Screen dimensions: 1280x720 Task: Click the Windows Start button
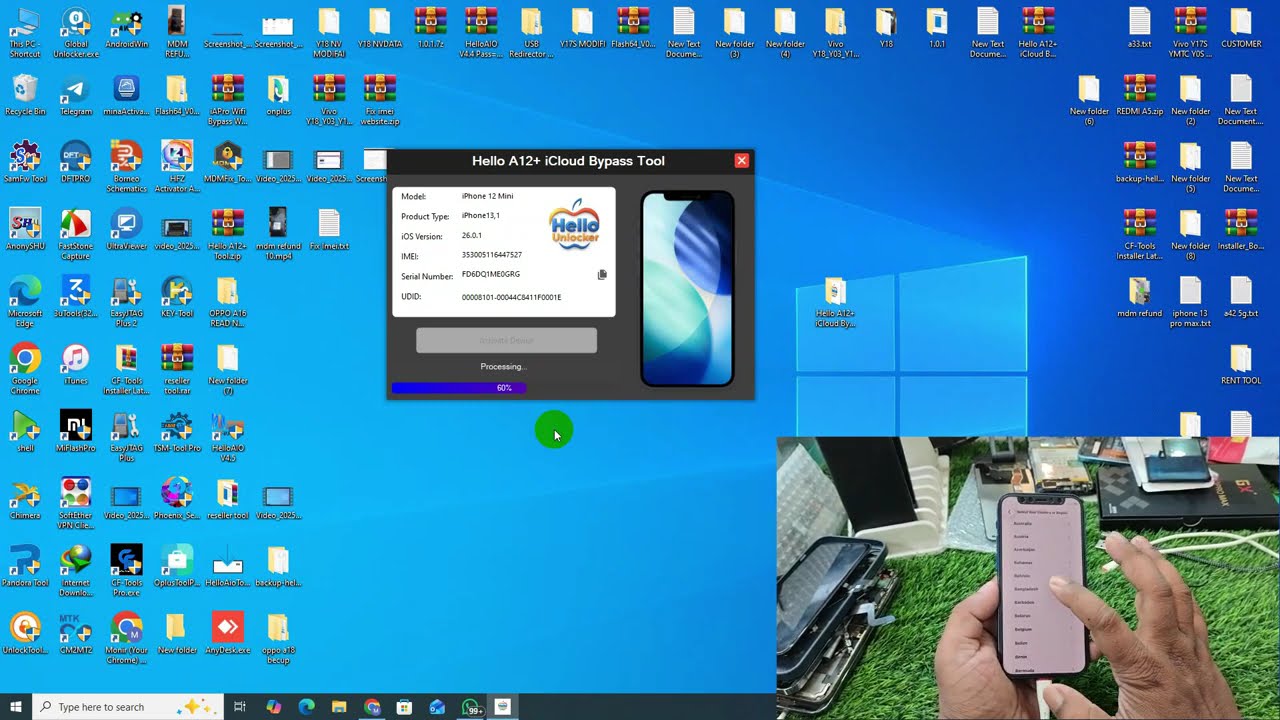16,707
